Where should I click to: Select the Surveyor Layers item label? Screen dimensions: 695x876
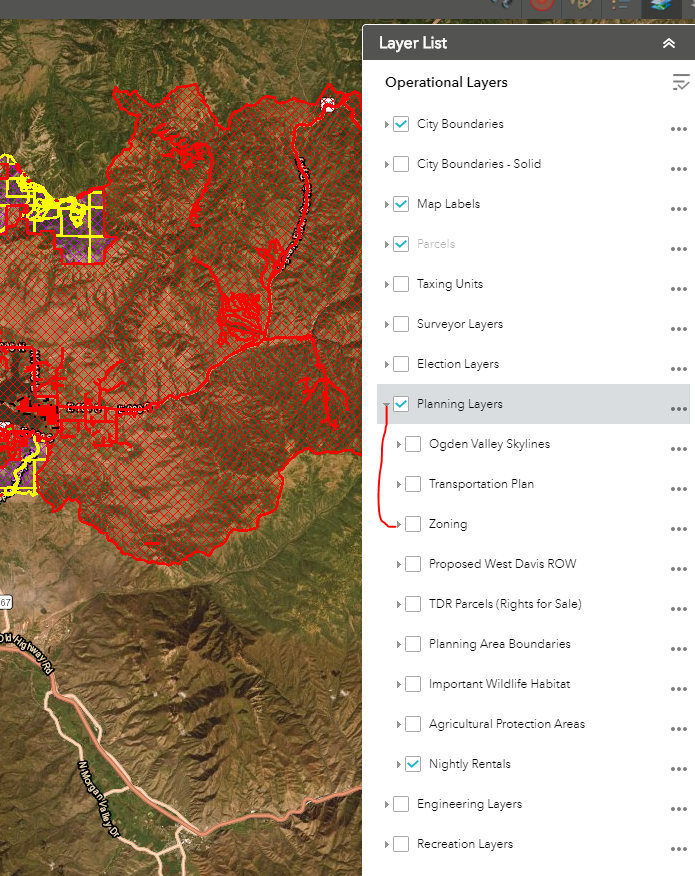pos(459,324)
